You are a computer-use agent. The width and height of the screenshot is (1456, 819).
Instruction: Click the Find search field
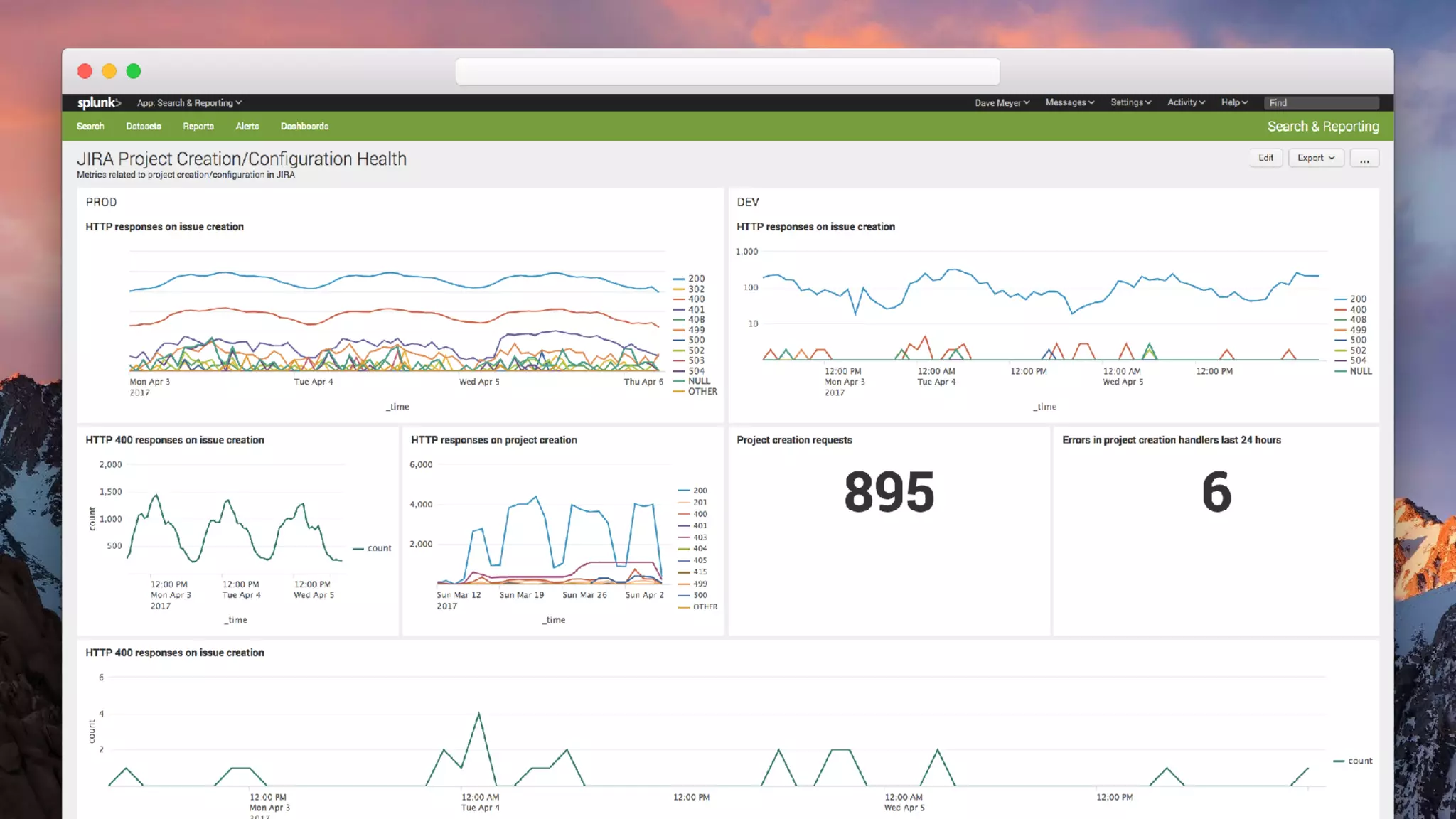click(x=1321, y=103)
